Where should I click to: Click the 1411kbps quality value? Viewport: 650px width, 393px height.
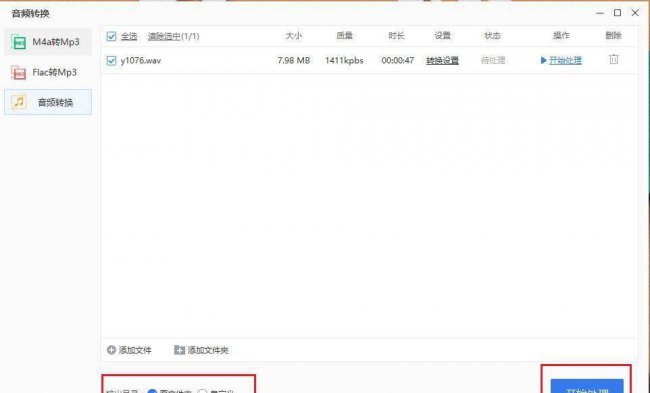tap(344, 61)
